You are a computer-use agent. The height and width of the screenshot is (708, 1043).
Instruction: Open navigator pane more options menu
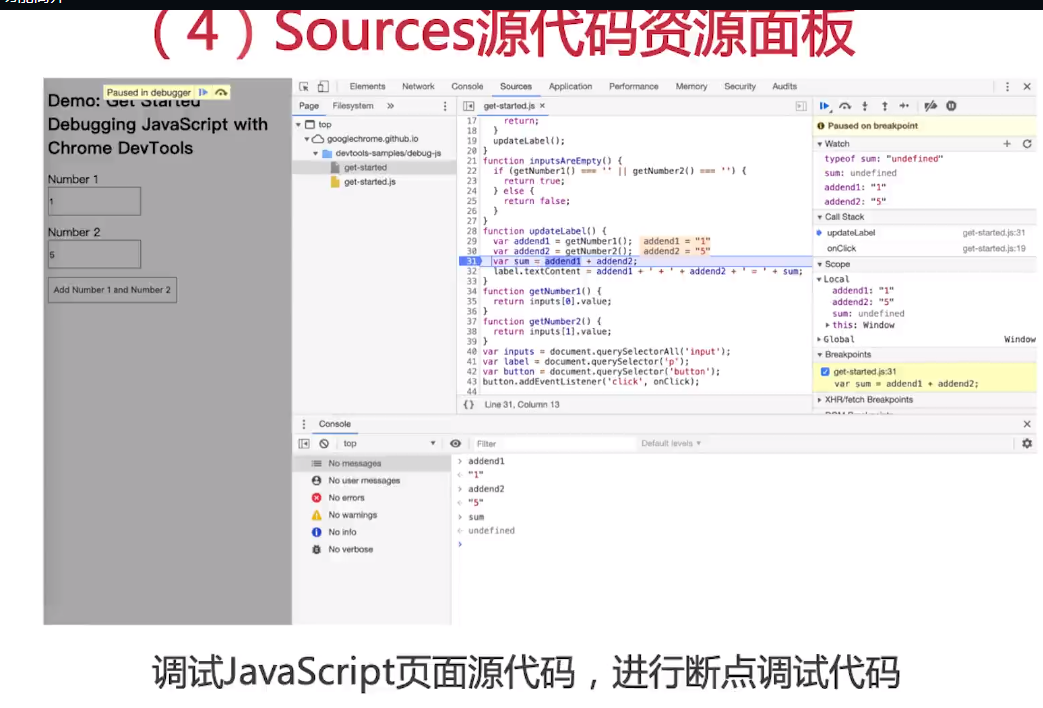[x=445, y=106]
